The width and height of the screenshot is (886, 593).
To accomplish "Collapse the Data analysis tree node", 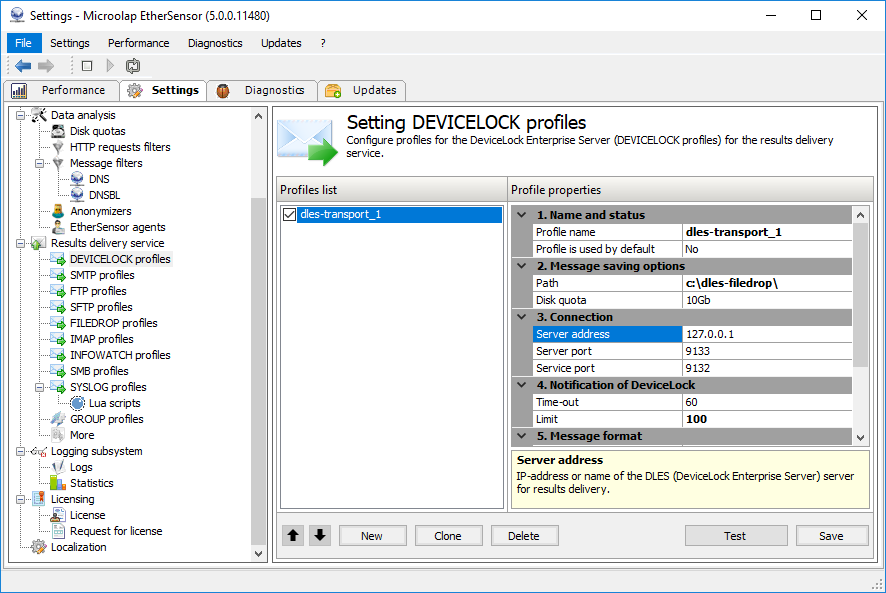I will tap(20, 115).
